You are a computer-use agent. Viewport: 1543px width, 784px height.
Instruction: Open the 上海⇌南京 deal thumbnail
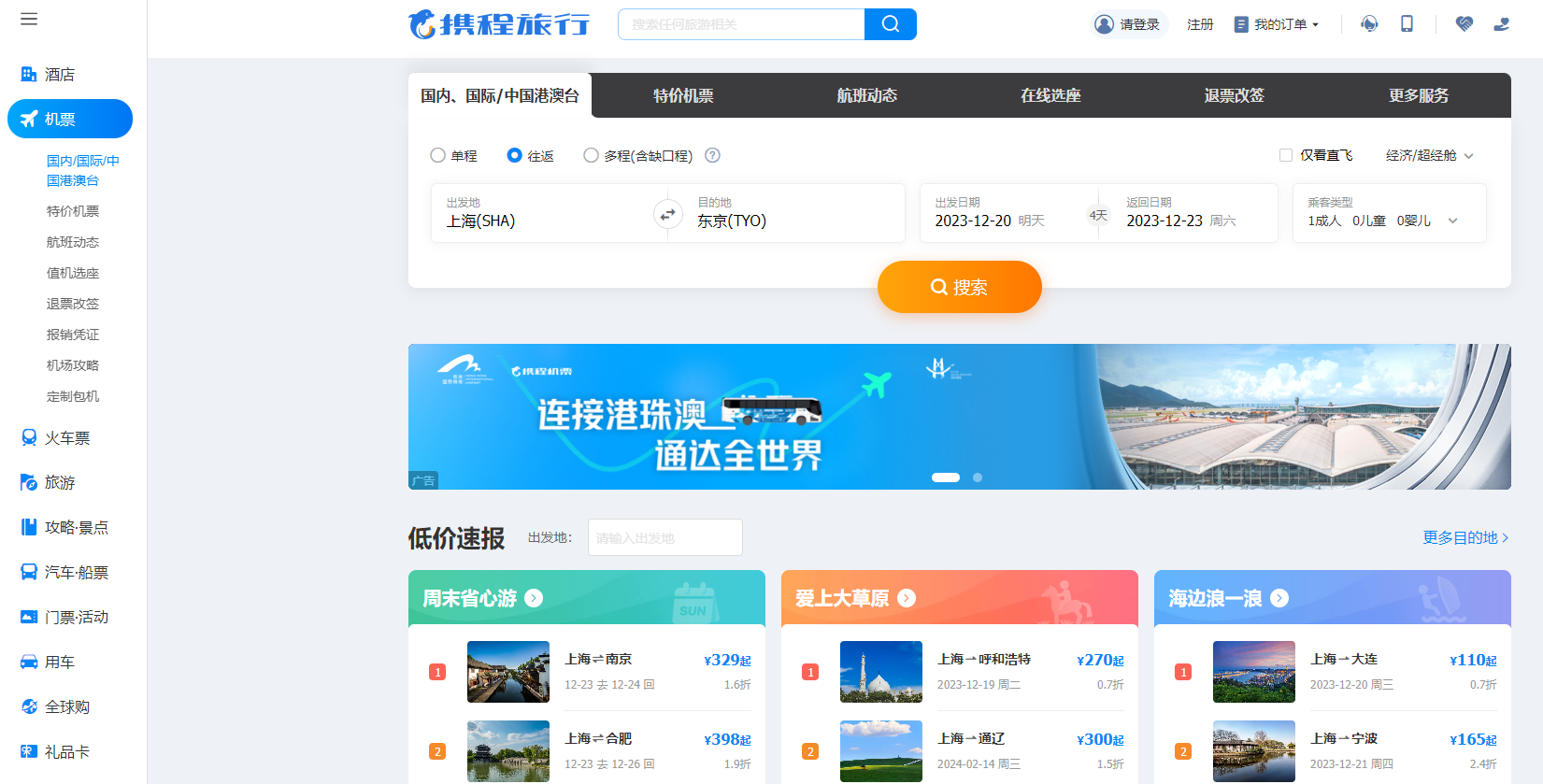508,672
